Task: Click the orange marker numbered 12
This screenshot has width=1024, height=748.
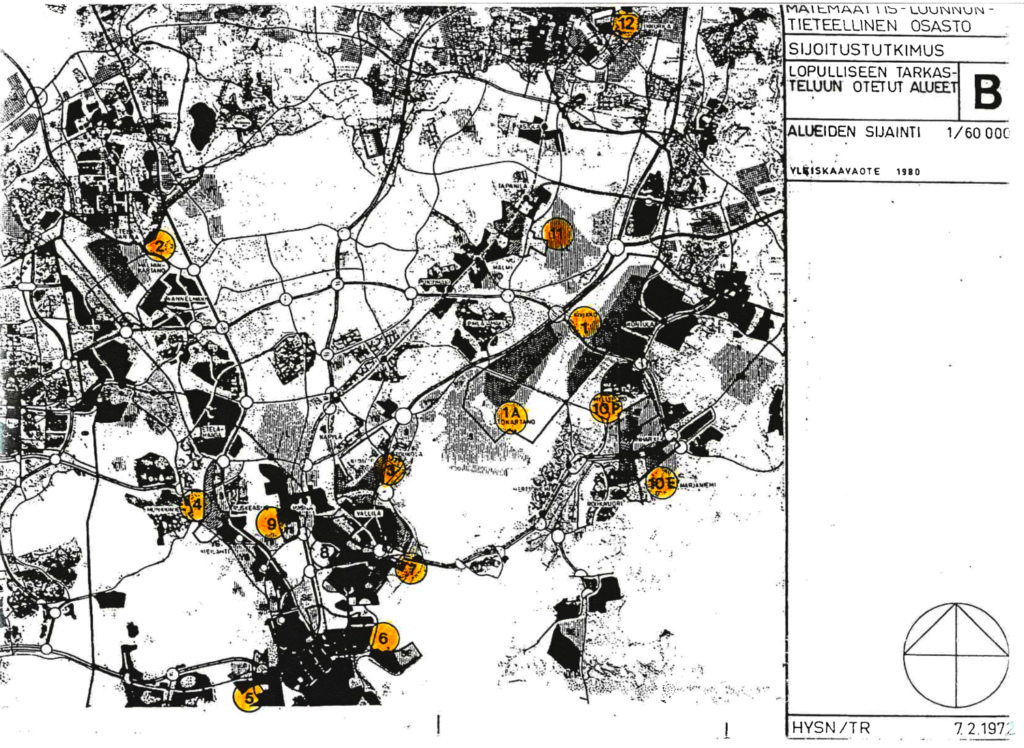Action: tap(626, 23)
